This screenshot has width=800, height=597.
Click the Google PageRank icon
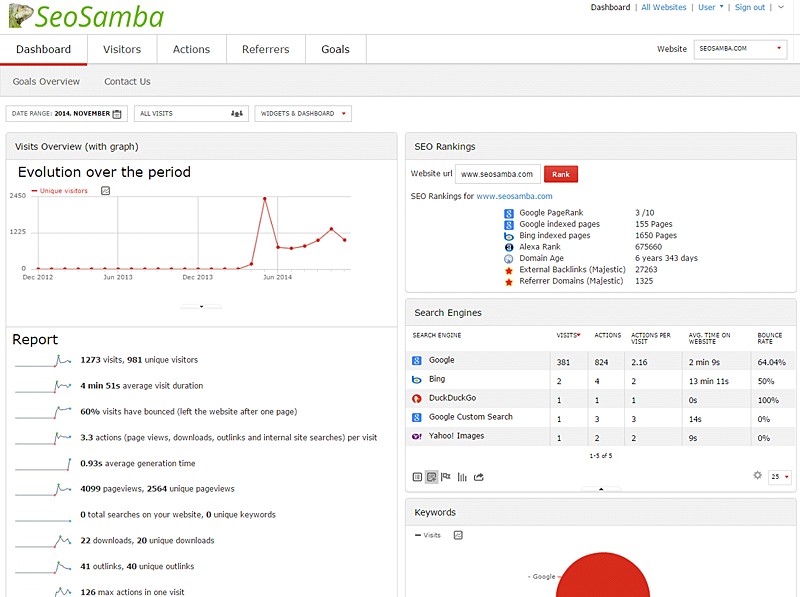pos(509,213)
